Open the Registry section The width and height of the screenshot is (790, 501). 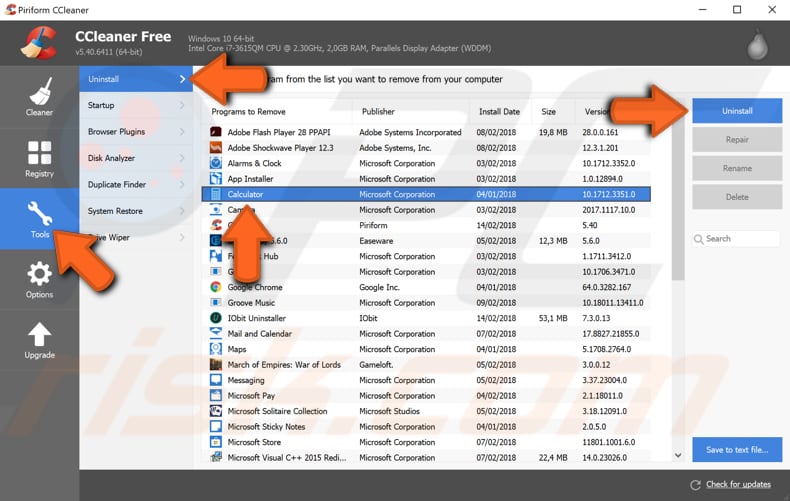tap(39, 159)
